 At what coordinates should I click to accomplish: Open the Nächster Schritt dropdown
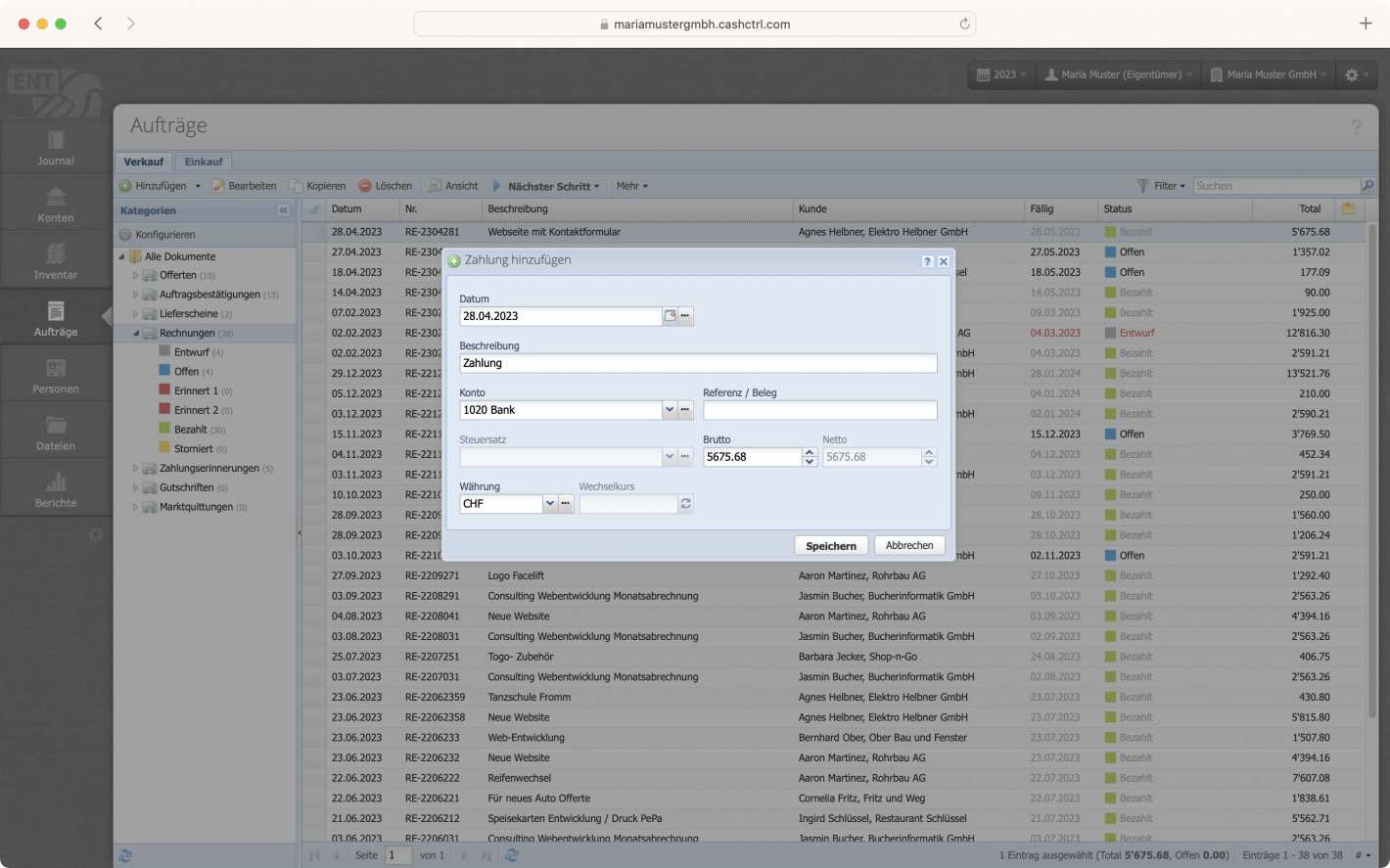tap(548, 185)
